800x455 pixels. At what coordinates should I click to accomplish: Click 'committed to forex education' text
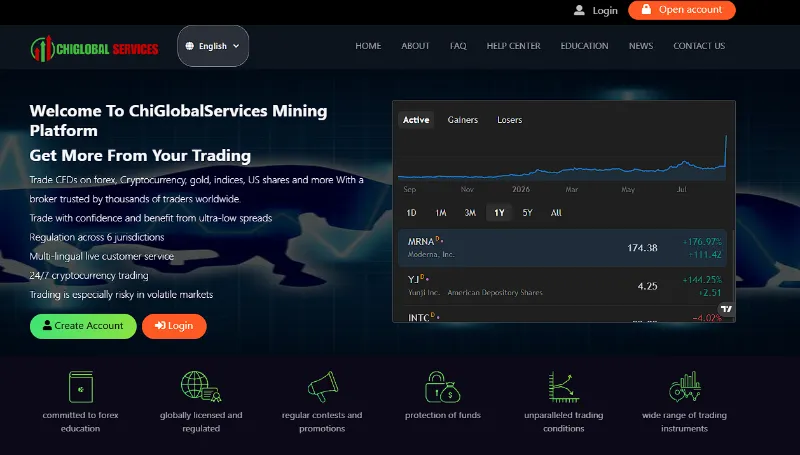tap(81, 422)
